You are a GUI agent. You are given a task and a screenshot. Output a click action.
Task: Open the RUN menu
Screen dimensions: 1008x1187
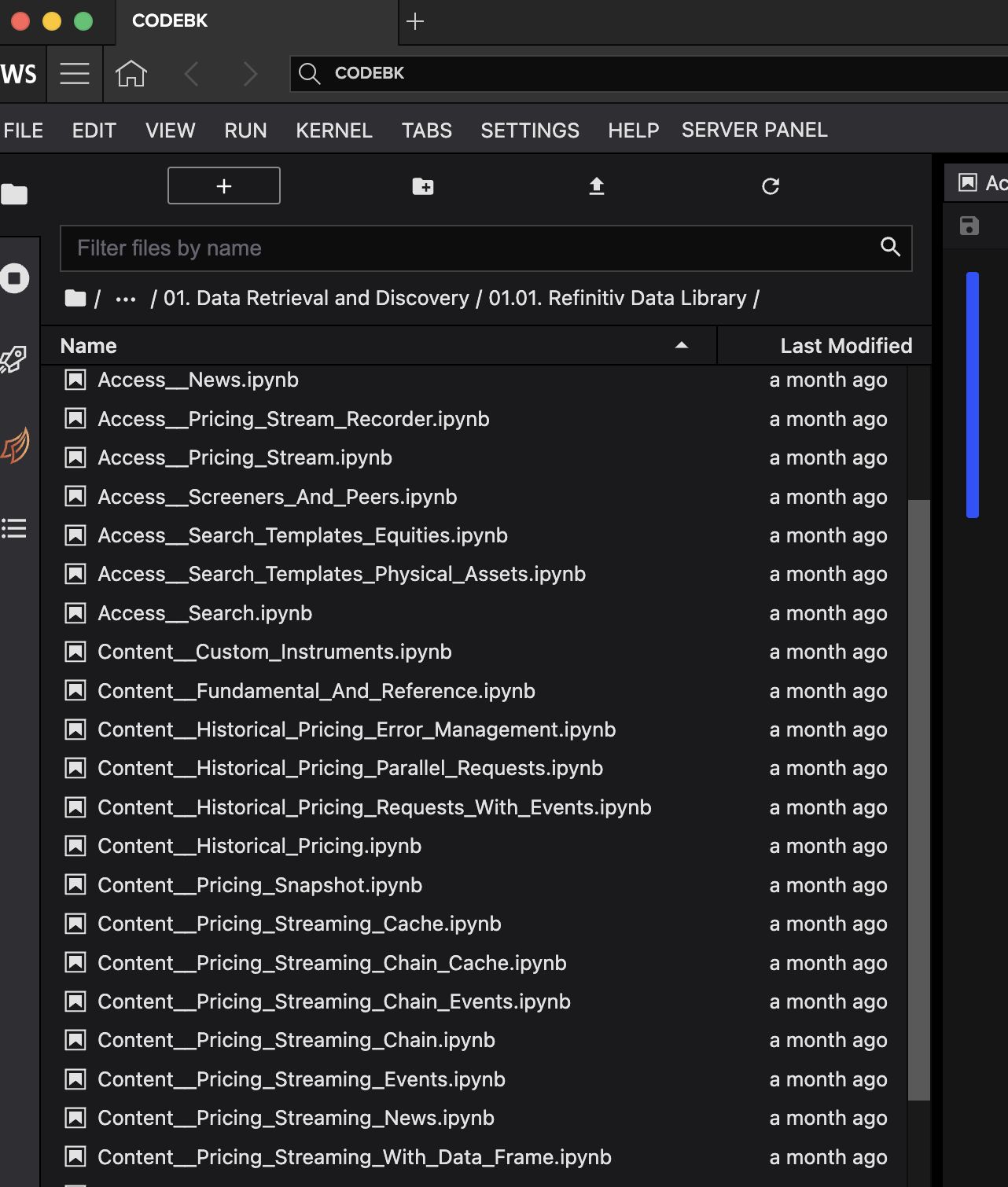click(x=245, y=130)
